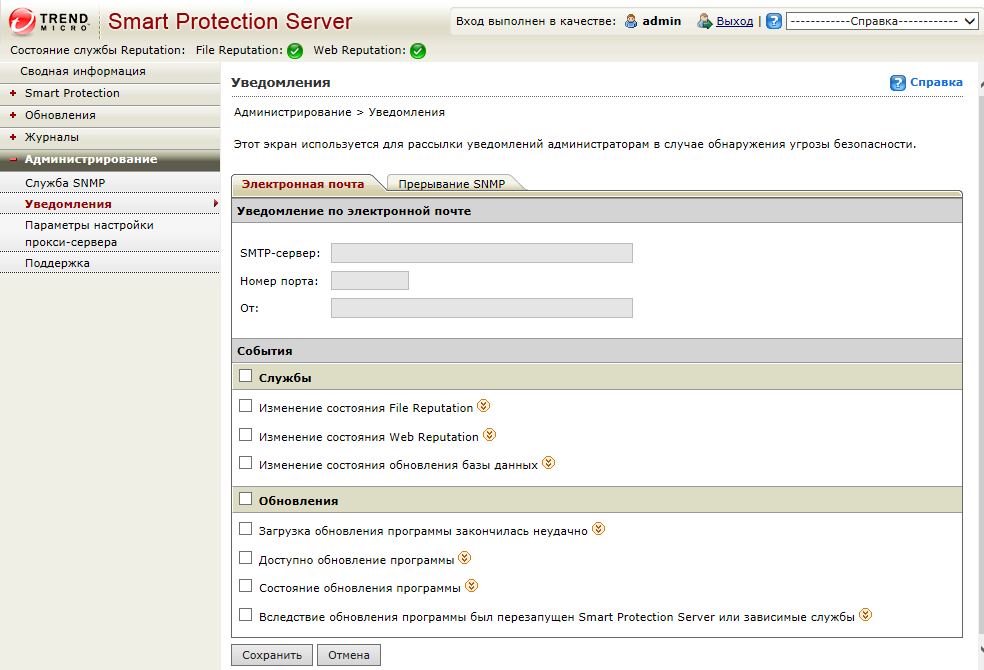Click info arrow next to database update state
The width and height of the screenshot is (984, 670).
tap(548, 464)
